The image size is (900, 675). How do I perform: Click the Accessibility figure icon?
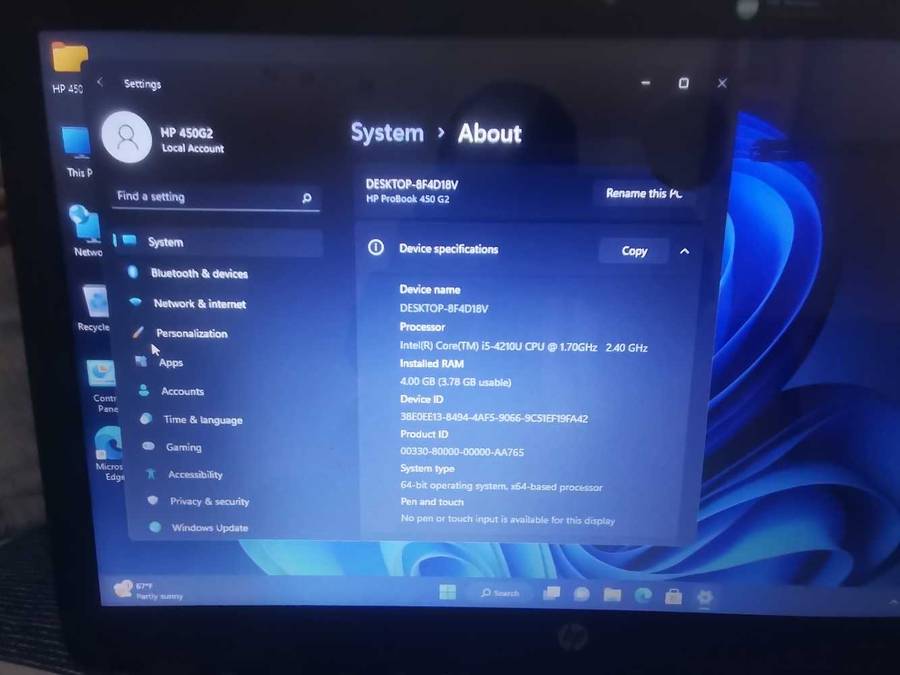(x=151, y=474)
